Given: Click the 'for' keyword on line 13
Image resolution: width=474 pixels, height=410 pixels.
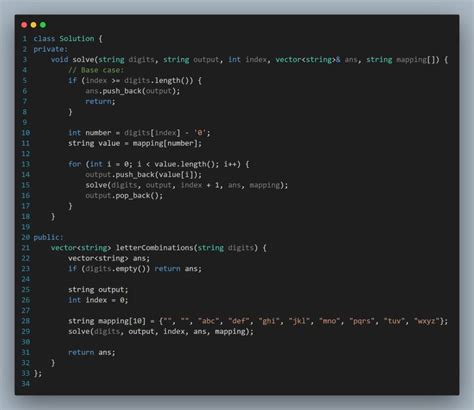Looking at the screenshot, I should (75, 164).
